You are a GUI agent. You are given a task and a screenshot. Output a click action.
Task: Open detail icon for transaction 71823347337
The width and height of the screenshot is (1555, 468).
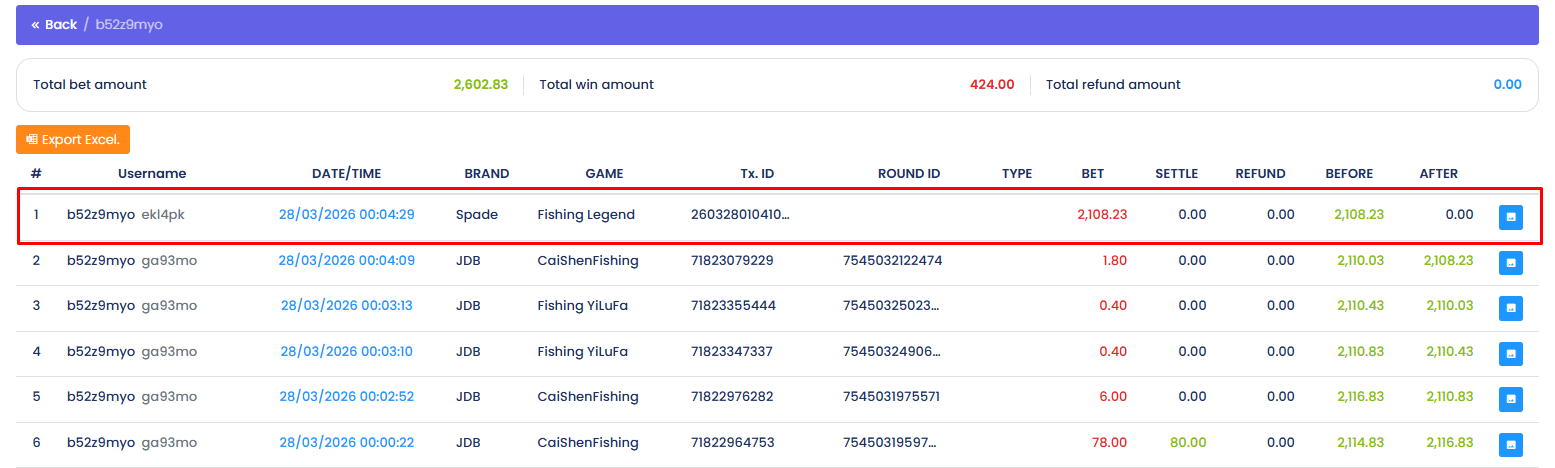tap(1510, 353)
